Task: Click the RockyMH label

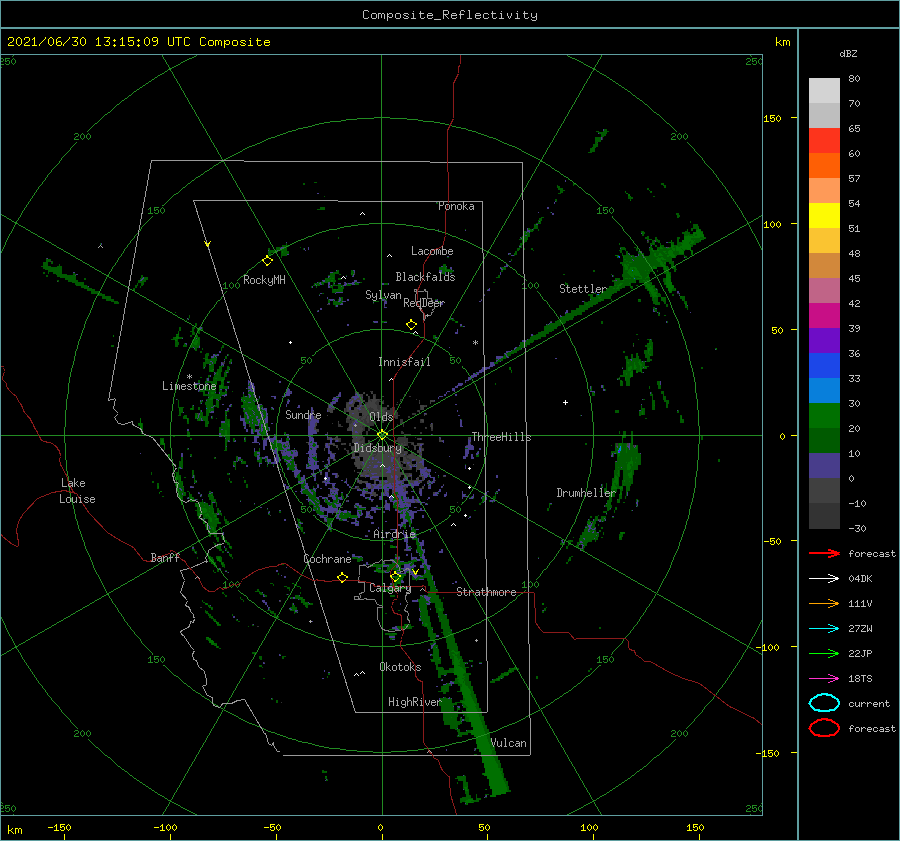Action: pos(264,280)
